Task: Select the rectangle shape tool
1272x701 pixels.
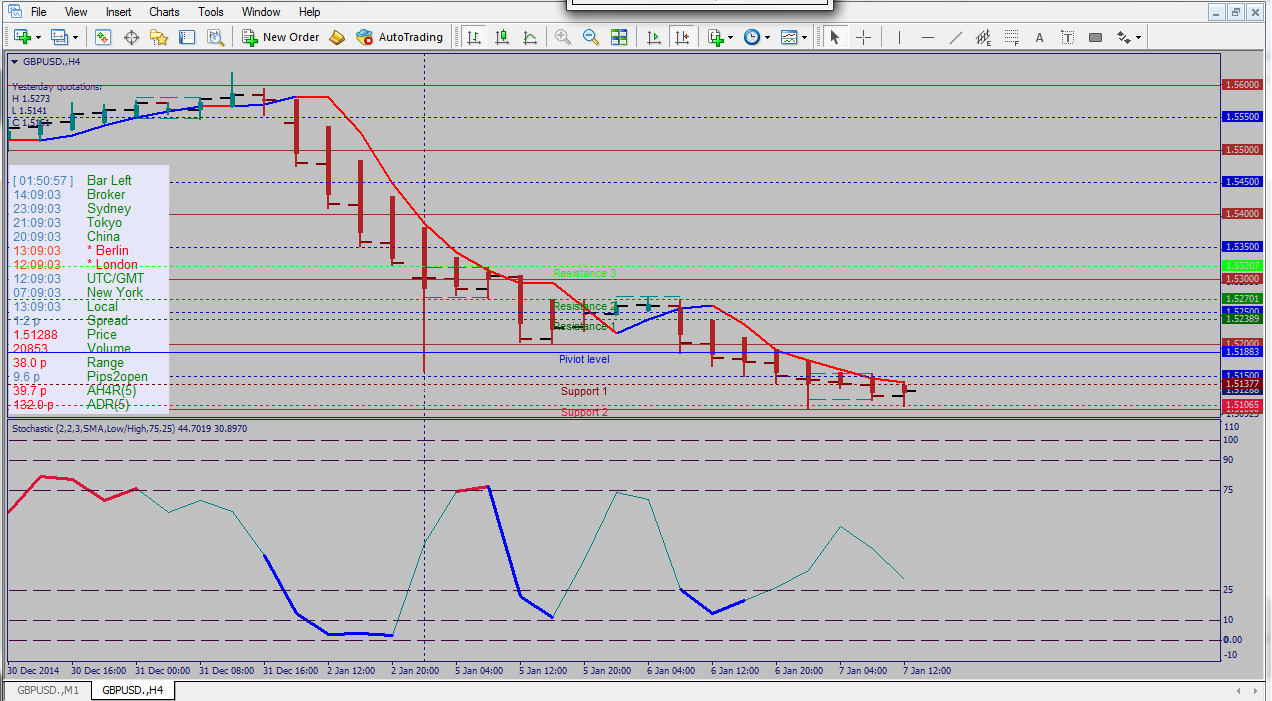Action: click(x=1095, y=37)
